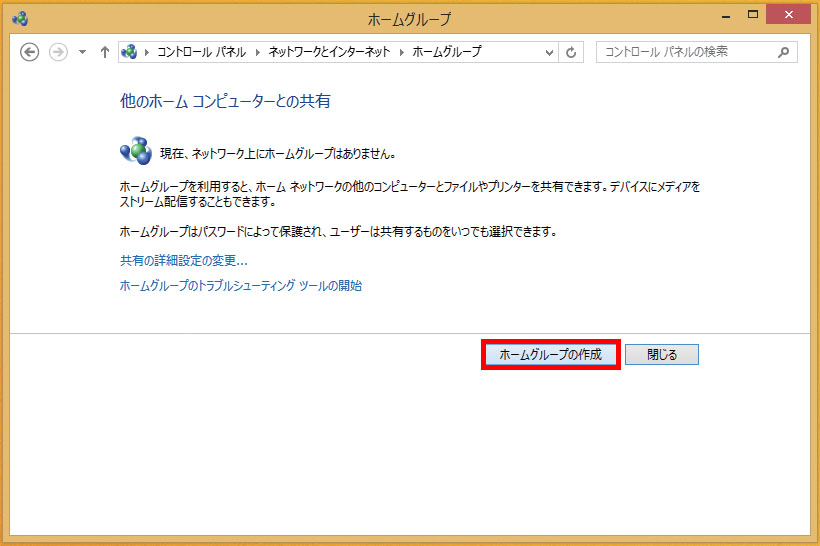Image resolution: width=820 pixels, height=546 pixels.
Task: Expand the arrow after コントロール パネル in the breadcrumb
Action: point(258,52)
